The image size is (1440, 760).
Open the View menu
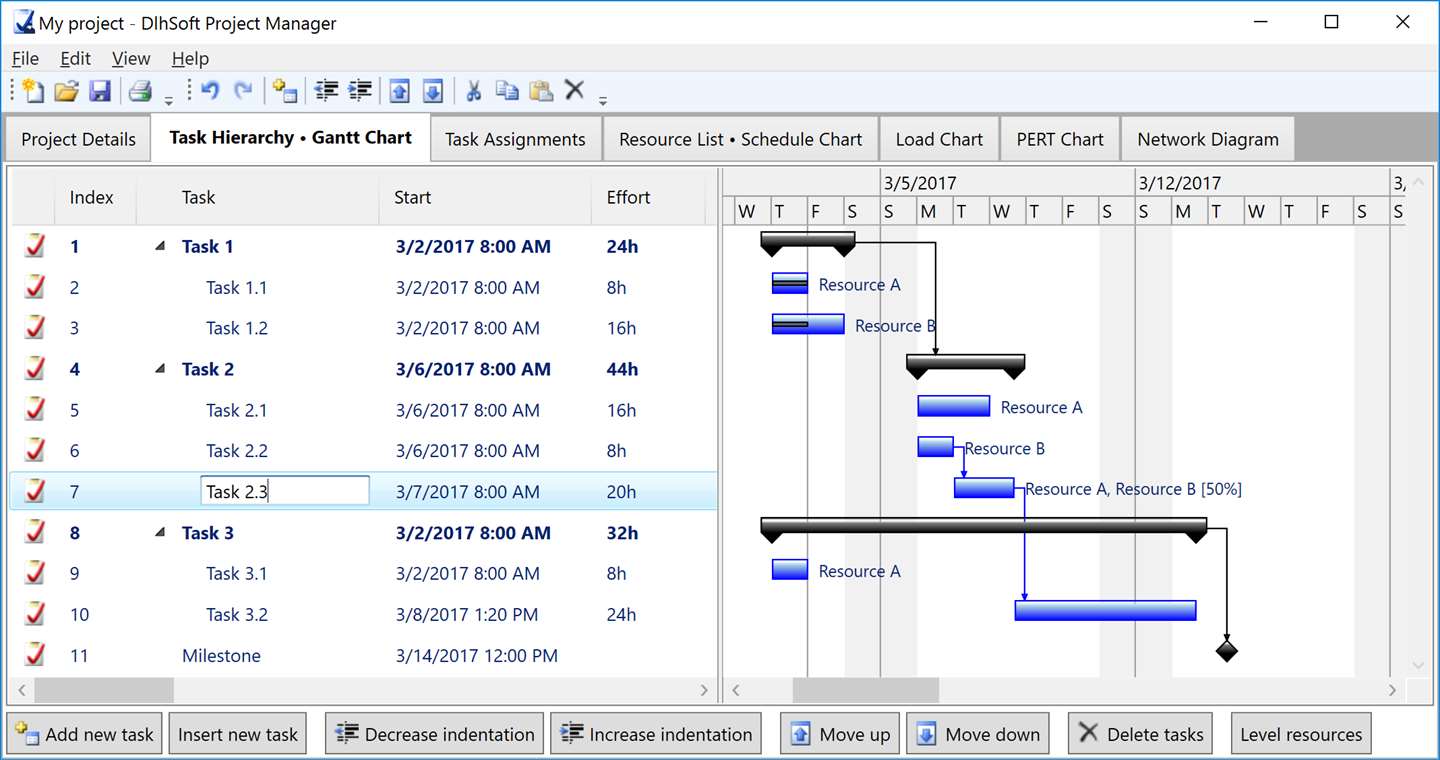tap(131, 58)
